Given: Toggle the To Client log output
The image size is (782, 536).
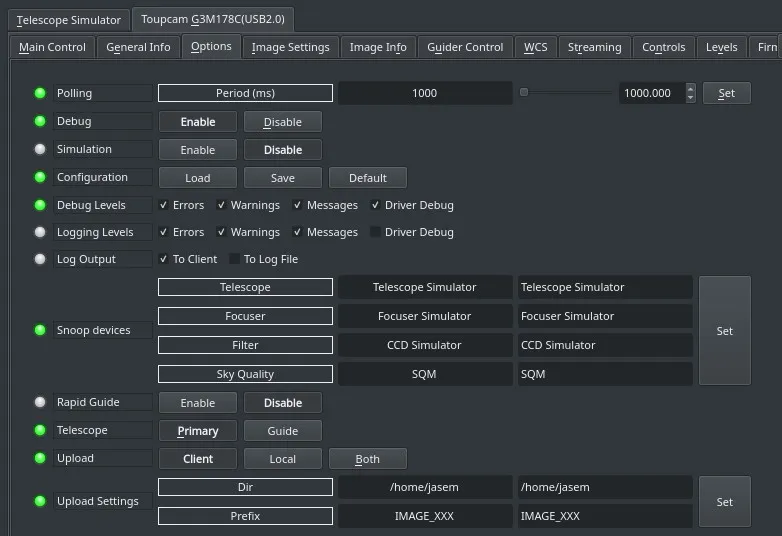Looking at the screenshot, I should click(x=163, y=259).
